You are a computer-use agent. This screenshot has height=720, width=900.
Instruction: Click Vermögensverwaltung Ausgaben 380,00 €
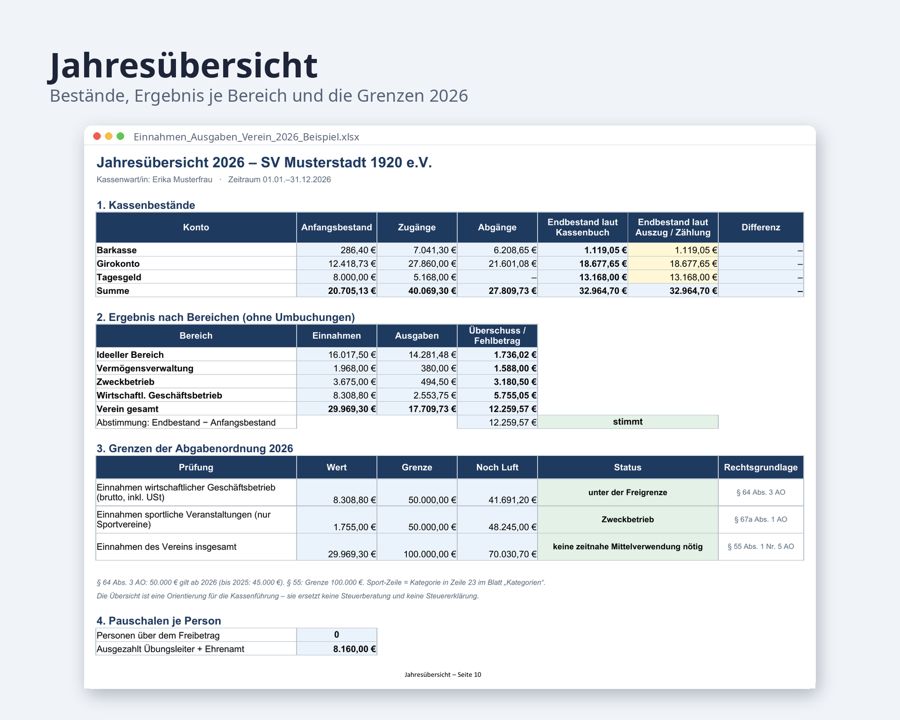[x=417, y=368]
